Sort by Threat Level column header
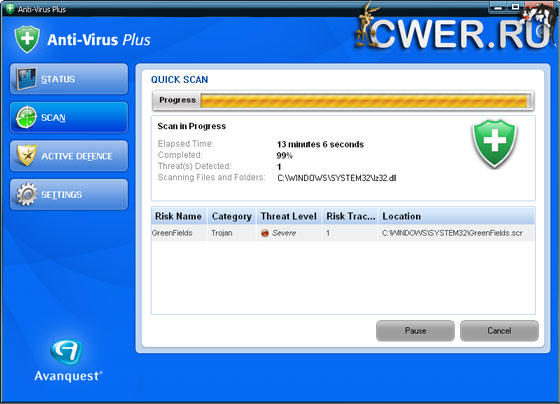 point(289,216)
